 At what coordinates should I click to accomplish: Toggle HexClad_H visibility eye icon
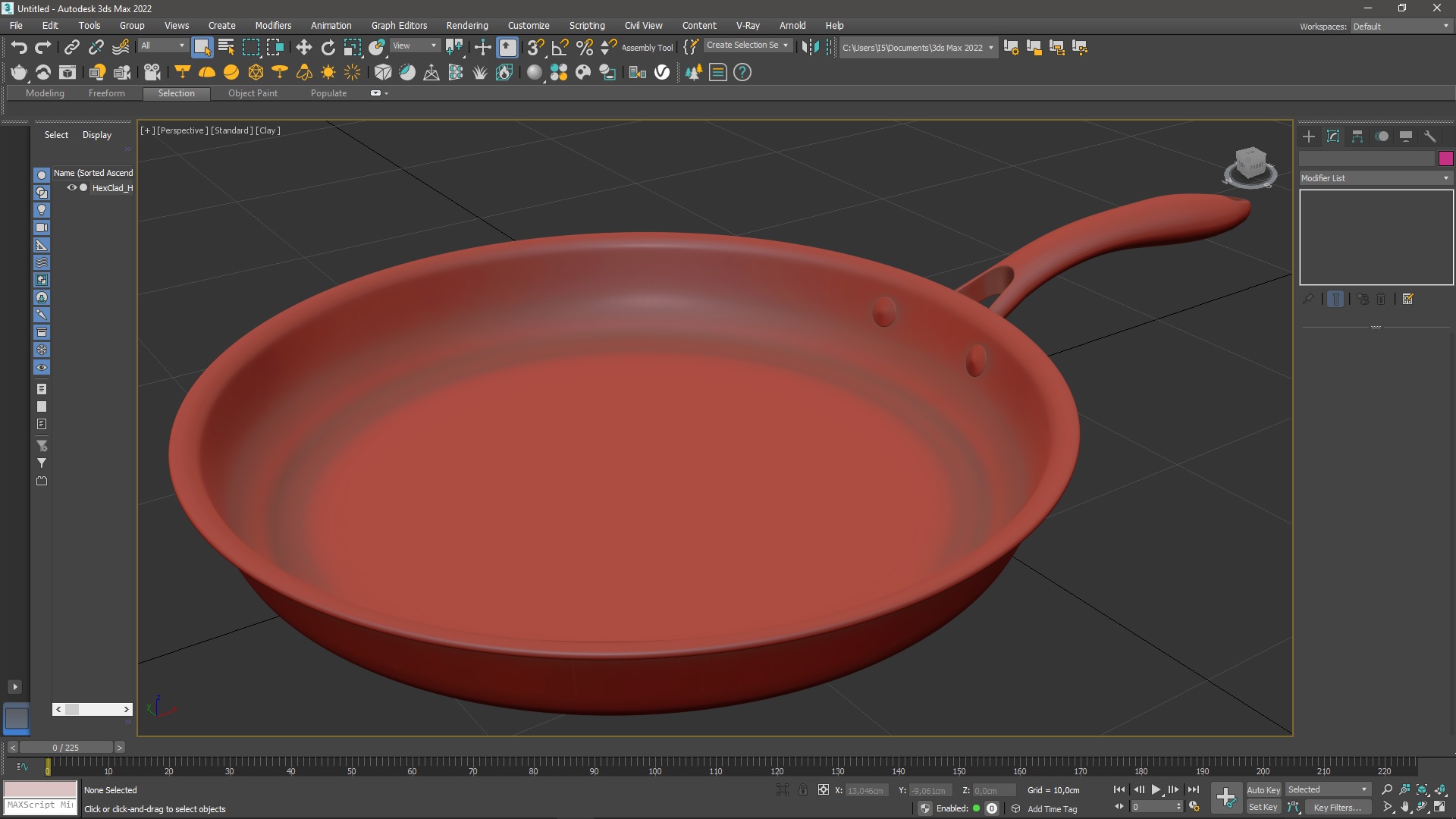pos(71,188)
